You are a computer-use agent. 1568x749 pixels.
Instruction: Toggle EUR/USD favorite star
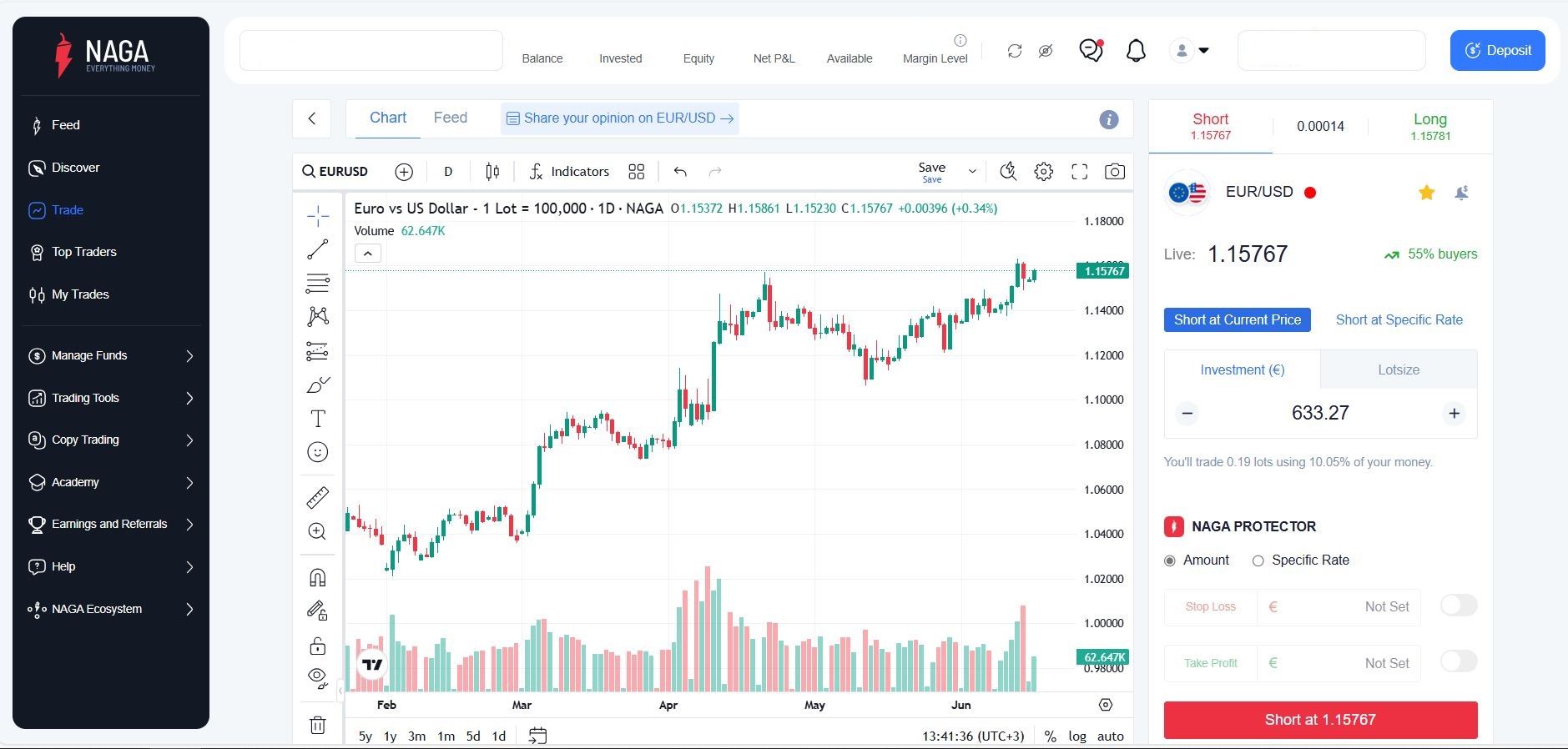click(x=1427, y=193)
